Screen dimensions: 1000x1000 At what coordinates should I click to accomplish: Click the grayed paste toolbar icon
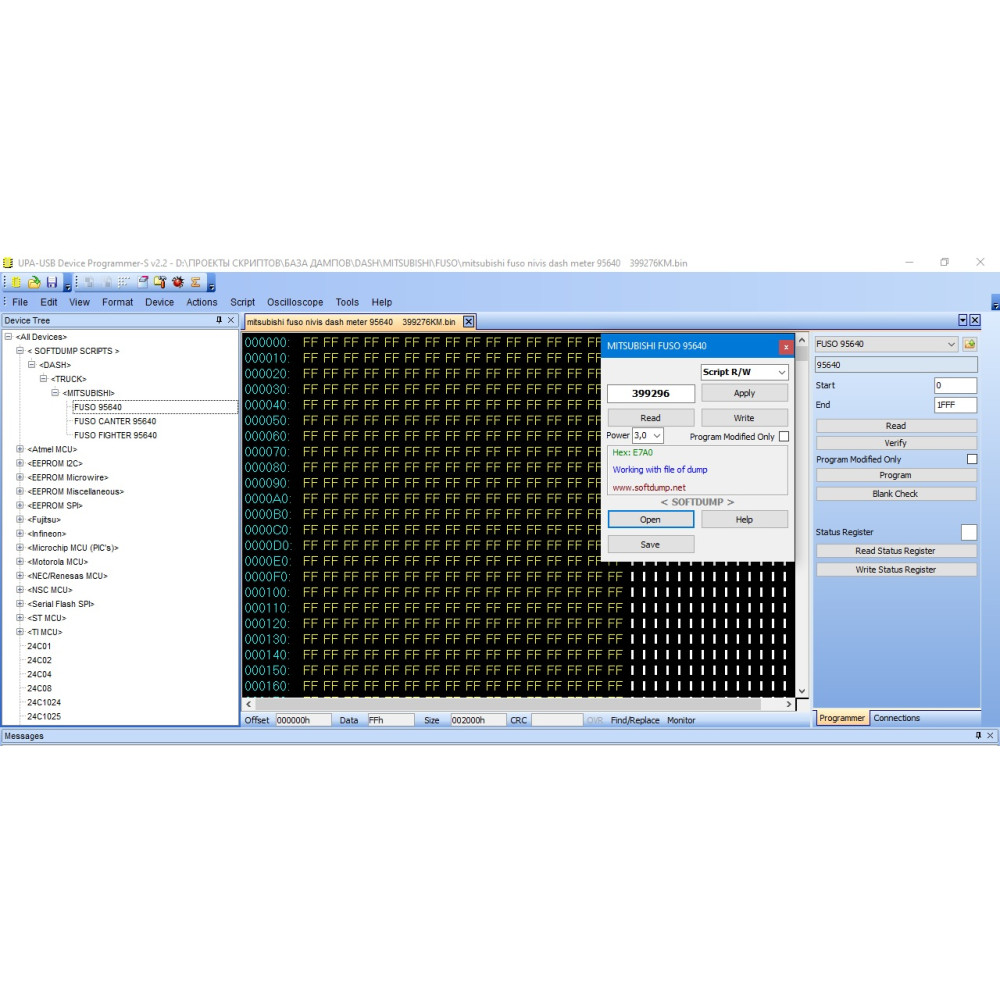(x=107, y=282)
